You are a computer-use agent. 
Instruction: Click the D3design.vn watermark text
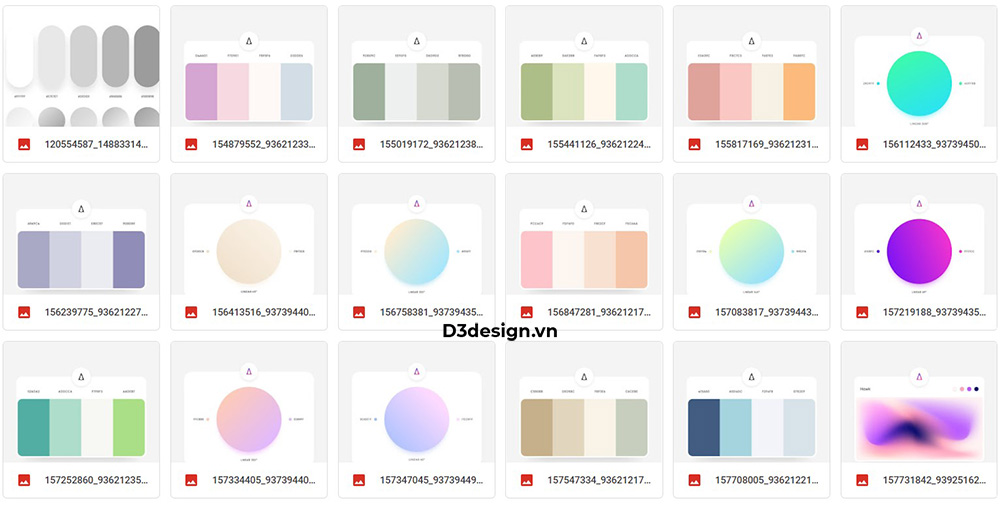coord(500,331)
